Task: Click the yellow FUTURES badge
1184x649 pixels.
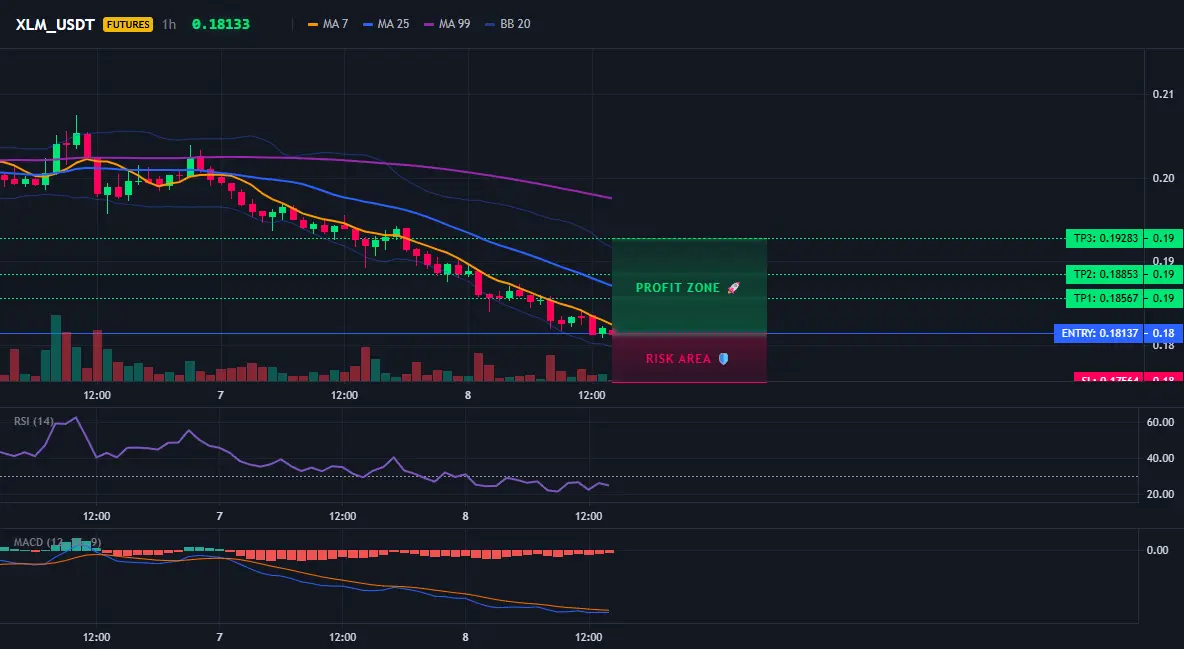Action: (x=128, y=24)
